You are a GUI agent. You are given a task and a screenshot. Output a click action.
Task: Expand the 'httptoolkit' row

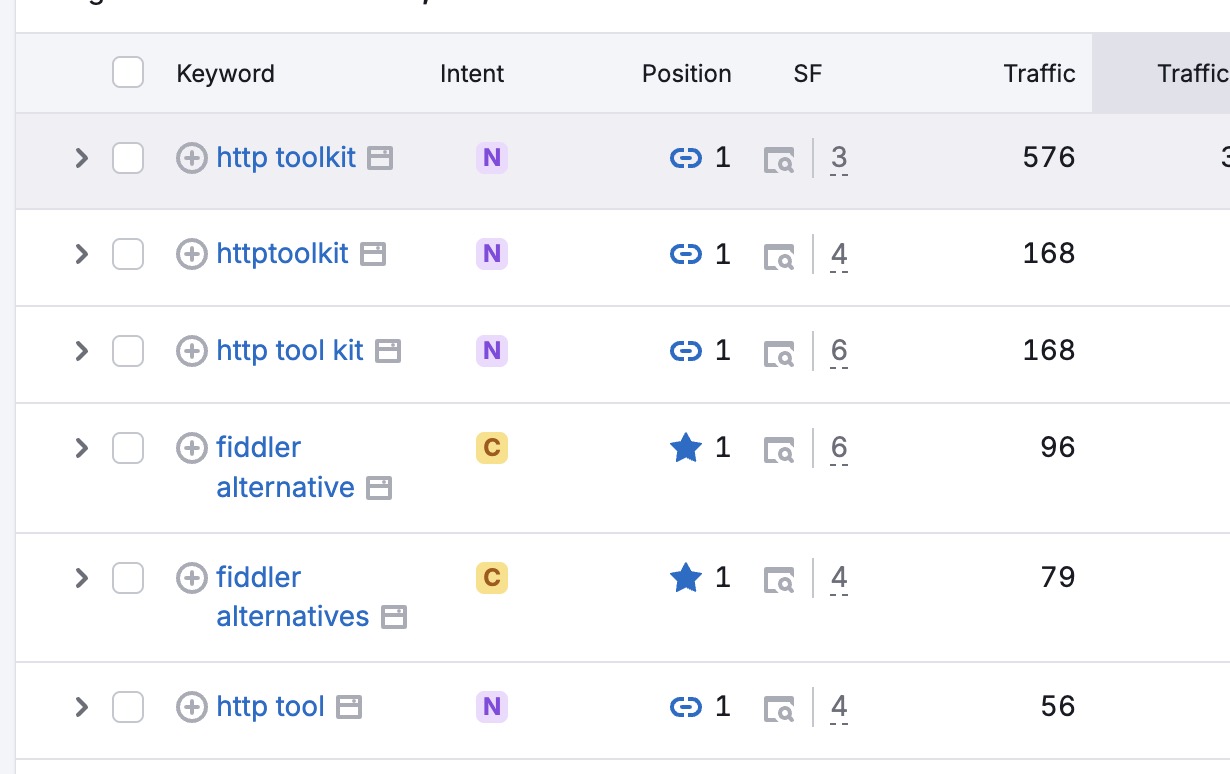click(82, 254)
